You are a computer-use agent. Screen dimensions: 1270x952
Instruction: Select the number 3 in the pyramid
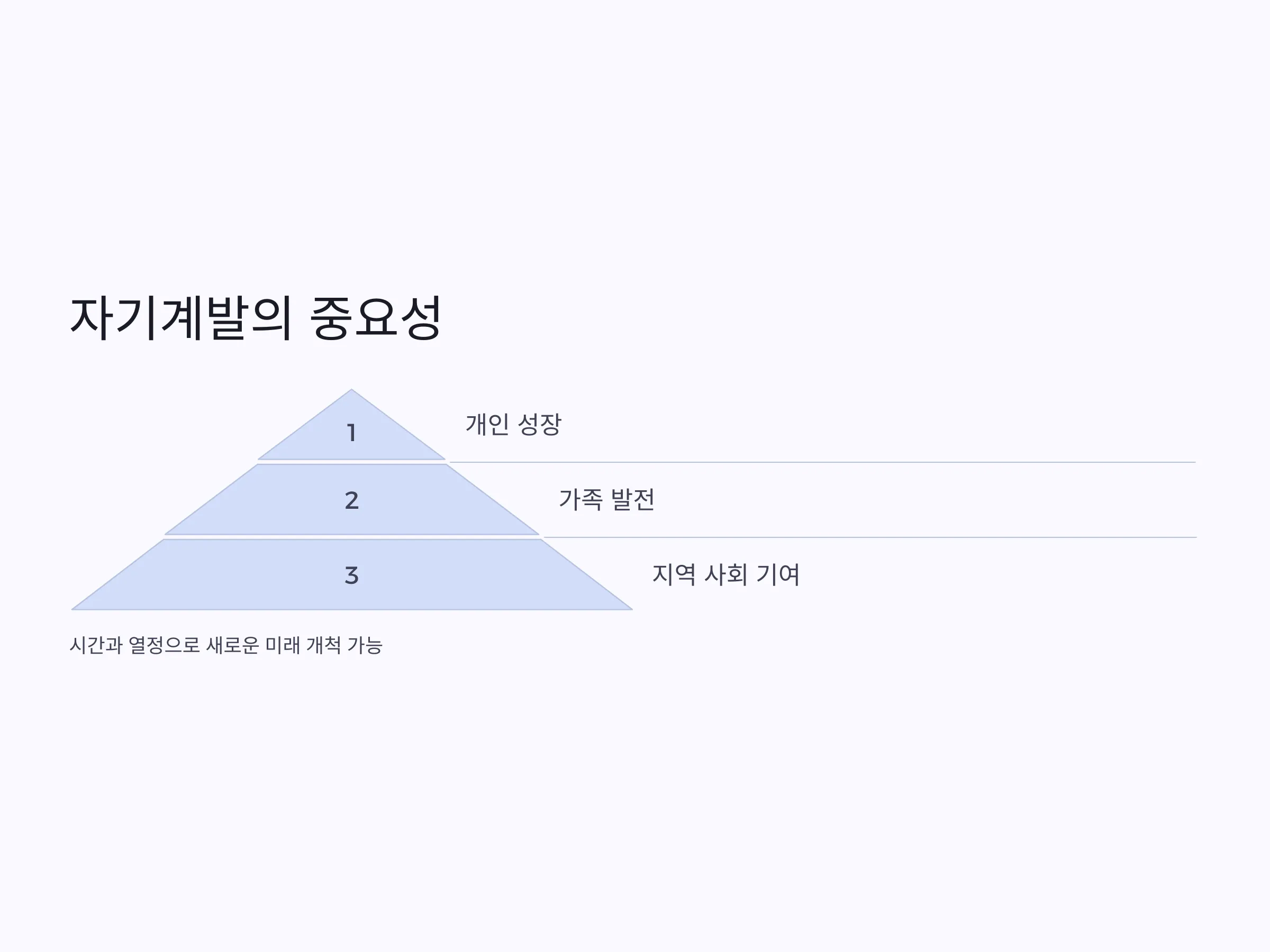351,575
